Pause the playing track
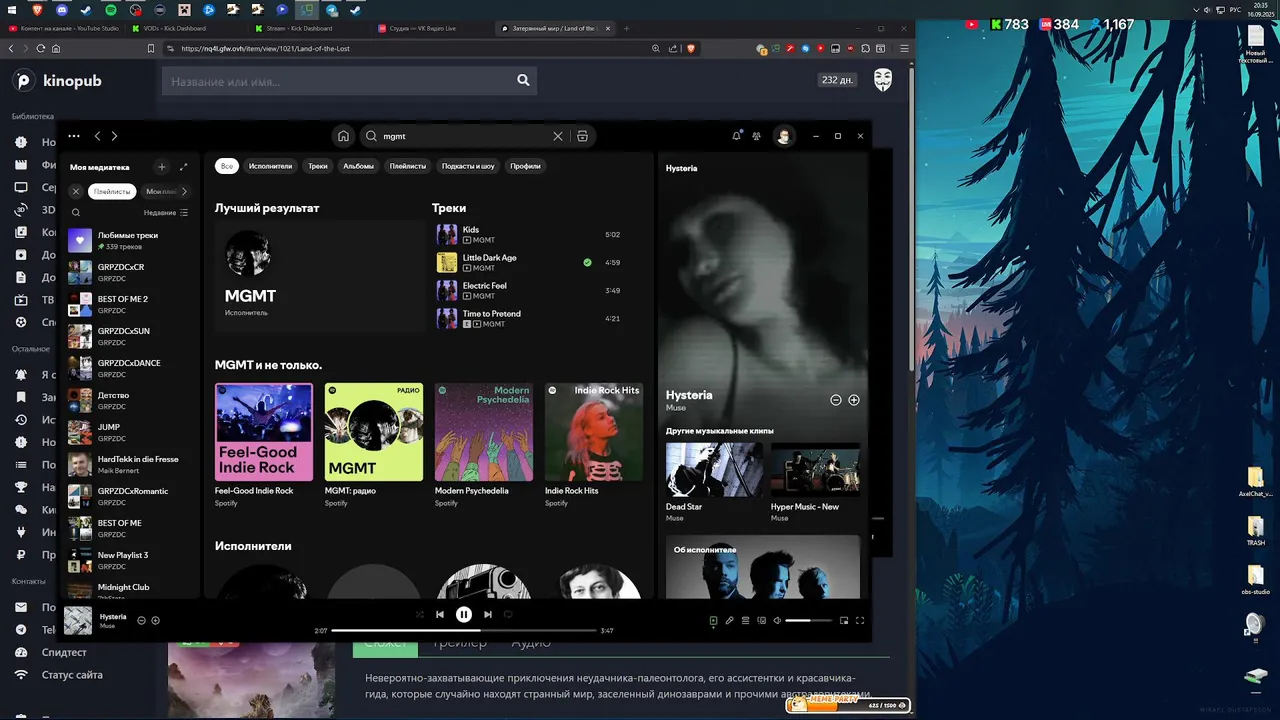1280x720 pixels. [x=464, y=614]
